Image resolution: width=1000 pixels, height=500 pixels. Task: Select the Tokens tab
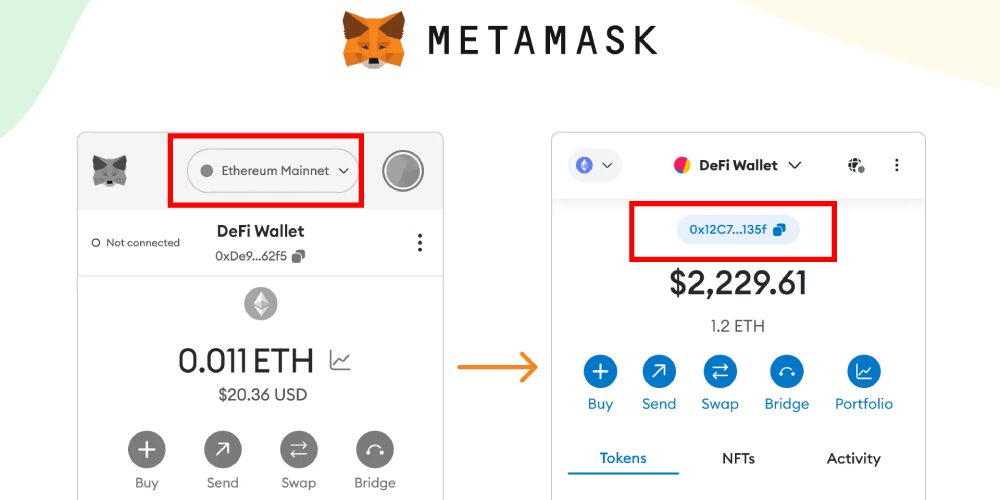623,458
